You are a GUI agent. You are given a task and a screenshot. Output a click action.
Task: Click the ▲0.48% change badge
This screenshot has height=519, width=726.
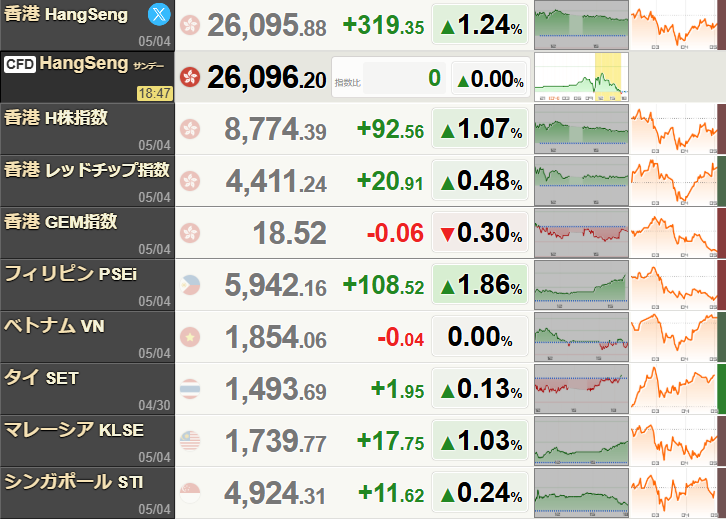tap(480, 180)
